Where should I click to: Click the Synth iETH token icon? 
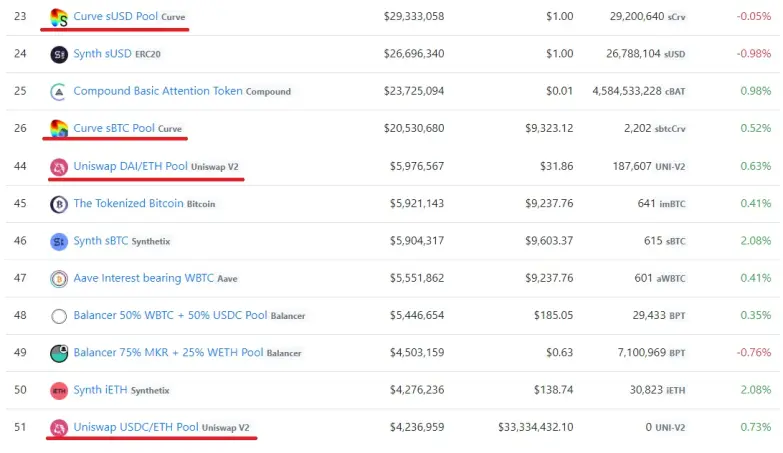[x=59, y=391]
